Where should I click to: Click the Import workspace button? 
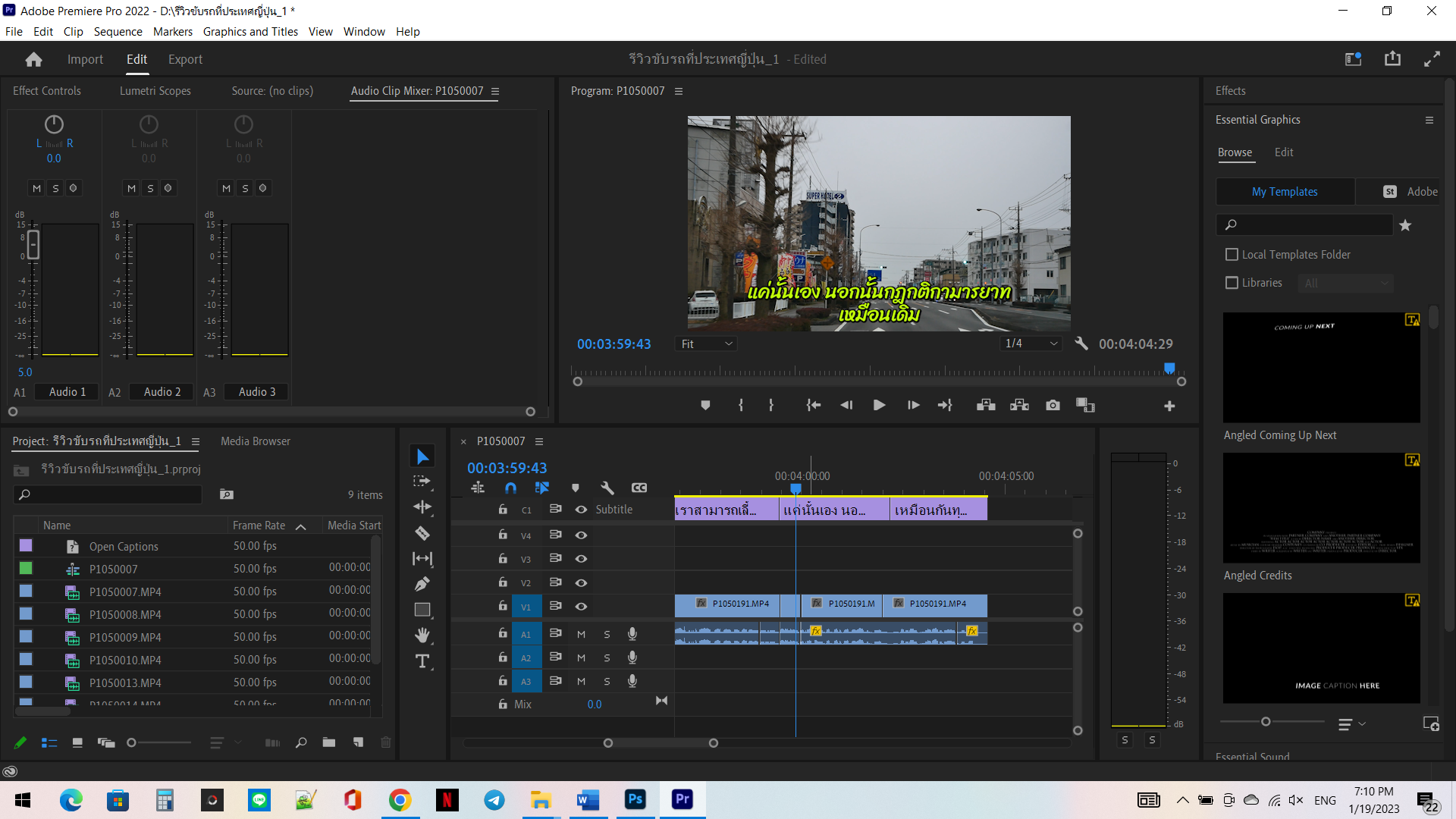(85, 59)
